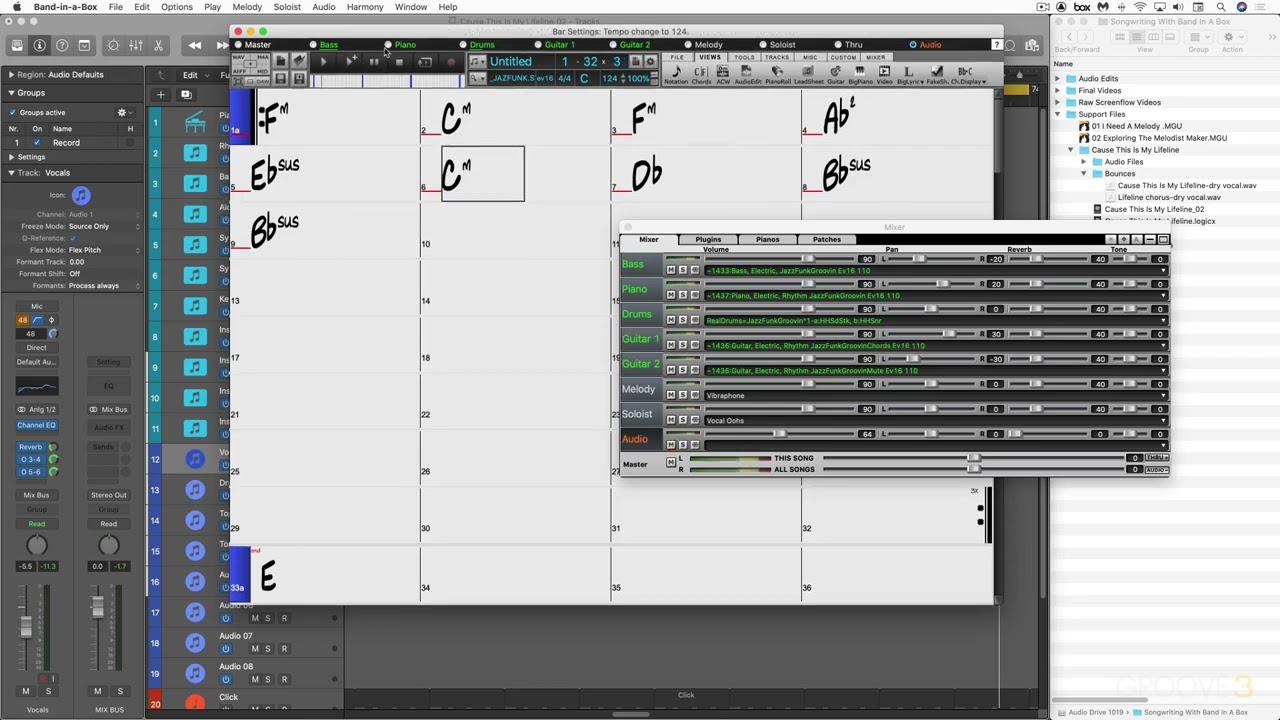
Task: Expand the Settings disclosure triangle
Action: click(12, 157)
